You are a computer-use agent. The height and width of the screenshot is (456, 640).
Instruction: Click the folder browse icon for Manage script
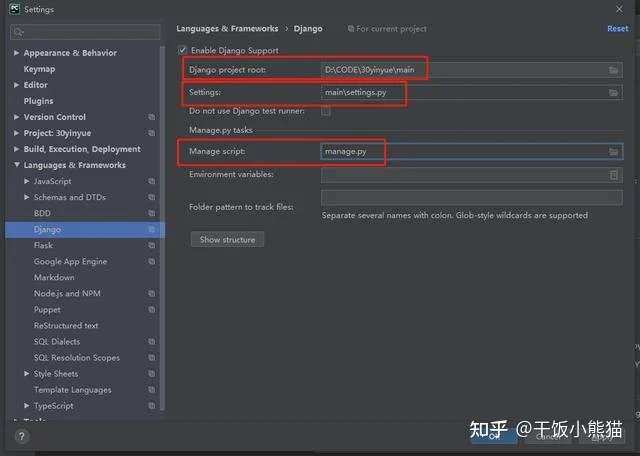coord(613,152)
